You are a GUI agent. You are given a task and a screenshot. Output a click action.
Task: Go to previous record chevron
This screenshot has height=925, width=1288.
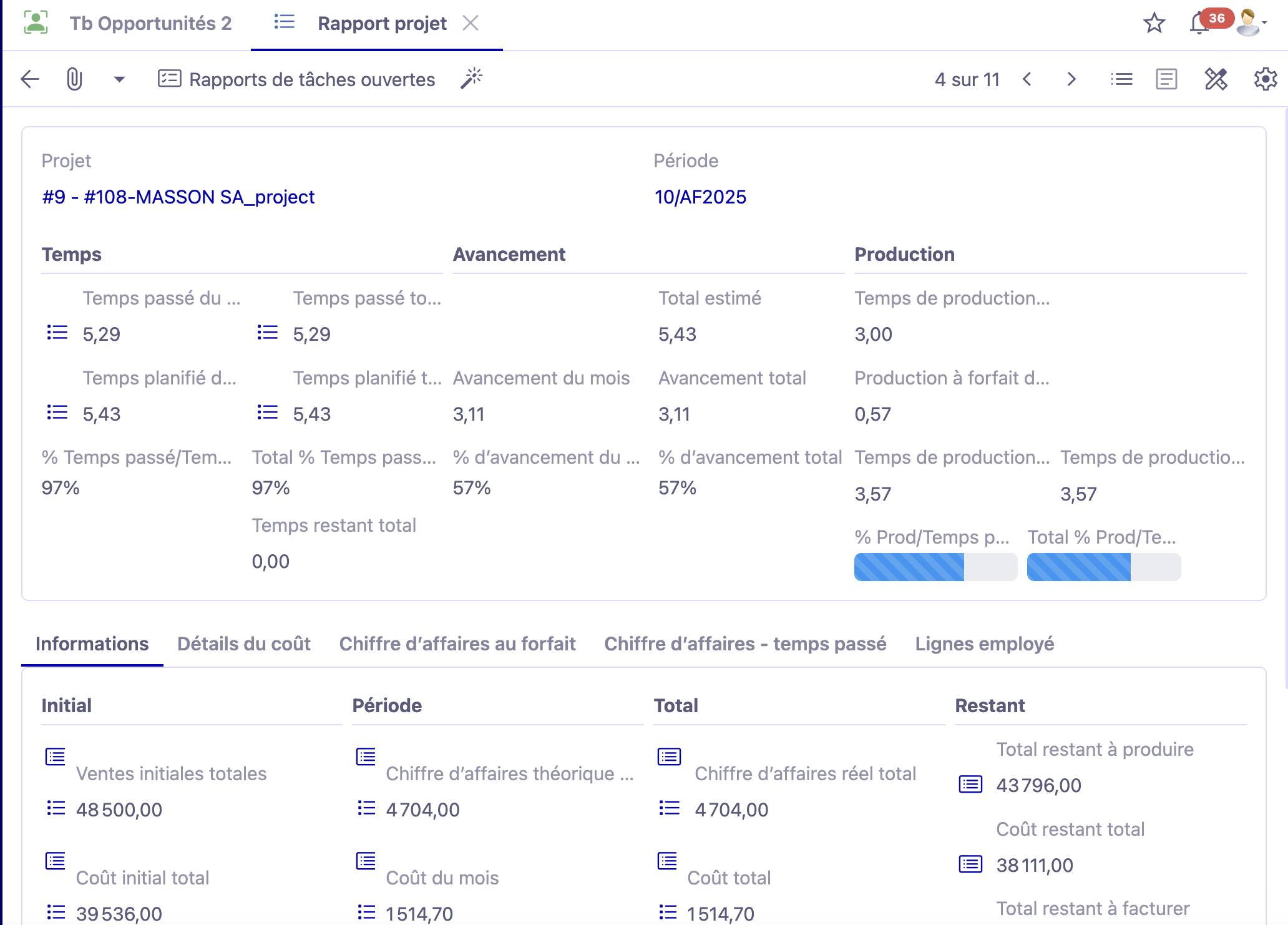tap(1027, 79)
